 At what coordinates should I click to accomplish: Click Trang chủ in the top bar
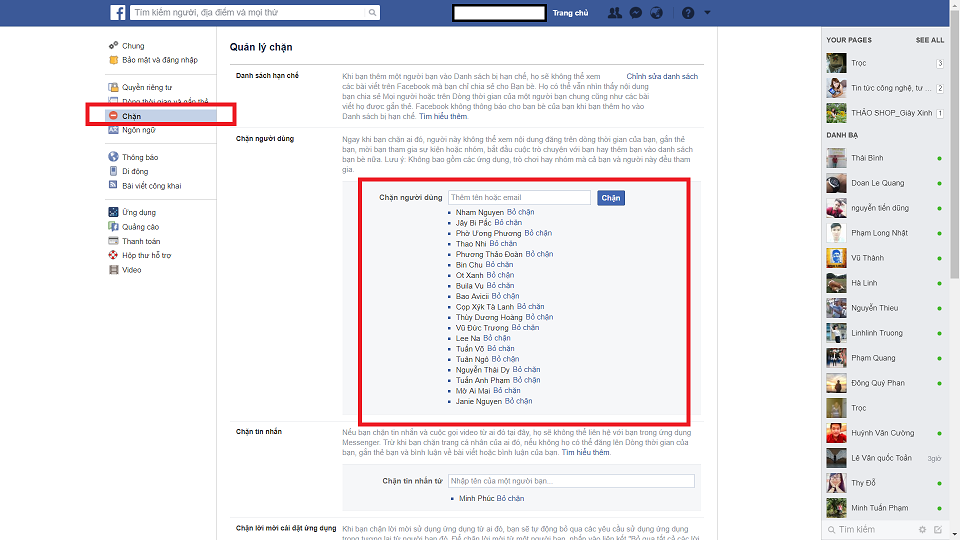(x=570, y=13)
